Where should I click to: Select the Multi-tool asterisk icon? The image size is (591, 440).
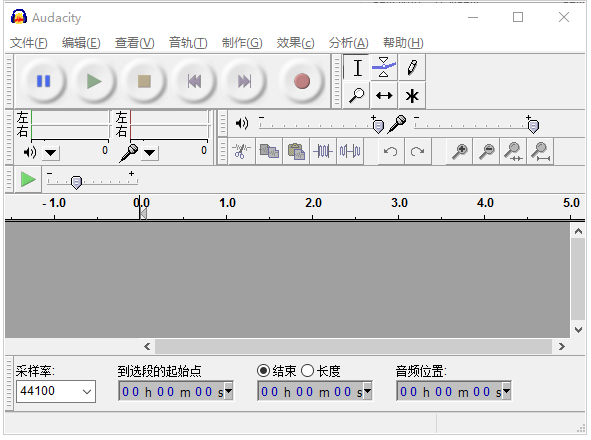click(412, 96)
